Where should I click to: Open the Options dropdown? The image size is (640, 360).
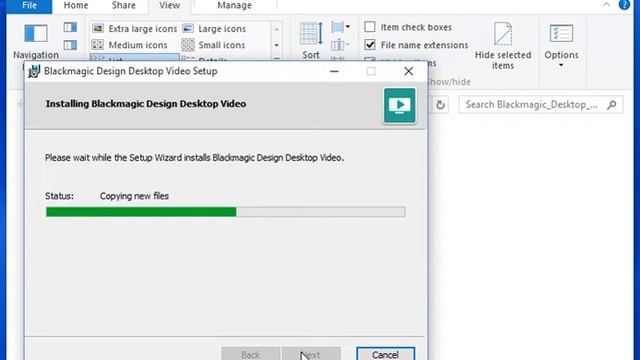(x=561, y=46)
